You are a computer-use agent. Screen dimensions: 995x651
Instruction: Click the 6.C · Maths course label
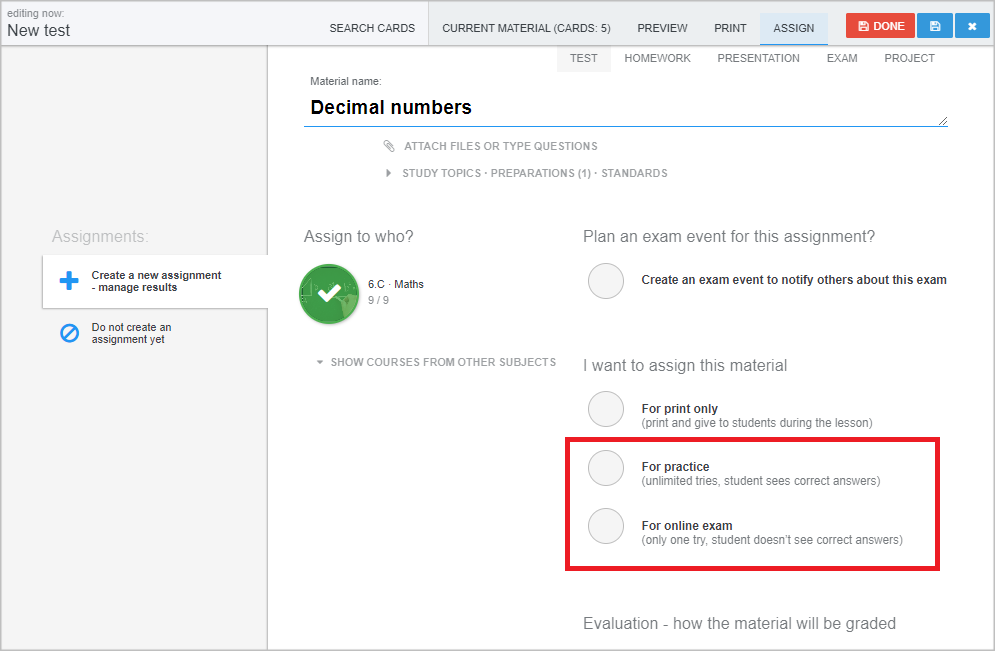tap(396, 284)
